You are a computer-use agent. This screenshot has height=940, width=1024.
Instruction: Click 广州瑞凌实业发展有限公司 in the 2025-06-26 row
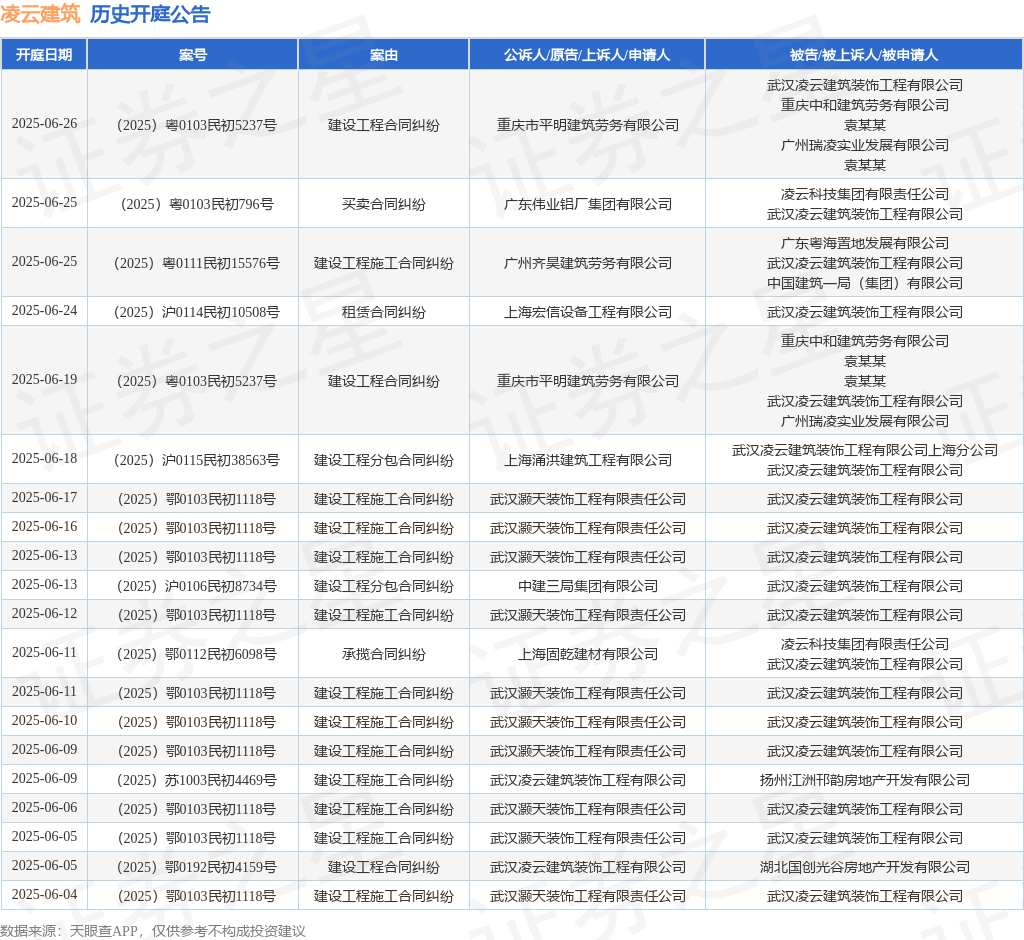tap(865, 145)
